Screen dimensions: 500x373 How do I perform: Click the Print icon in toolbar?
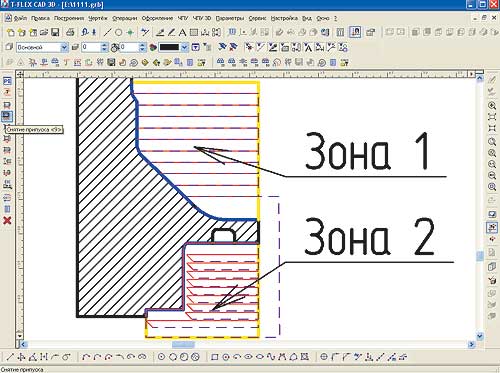[70, 32]
